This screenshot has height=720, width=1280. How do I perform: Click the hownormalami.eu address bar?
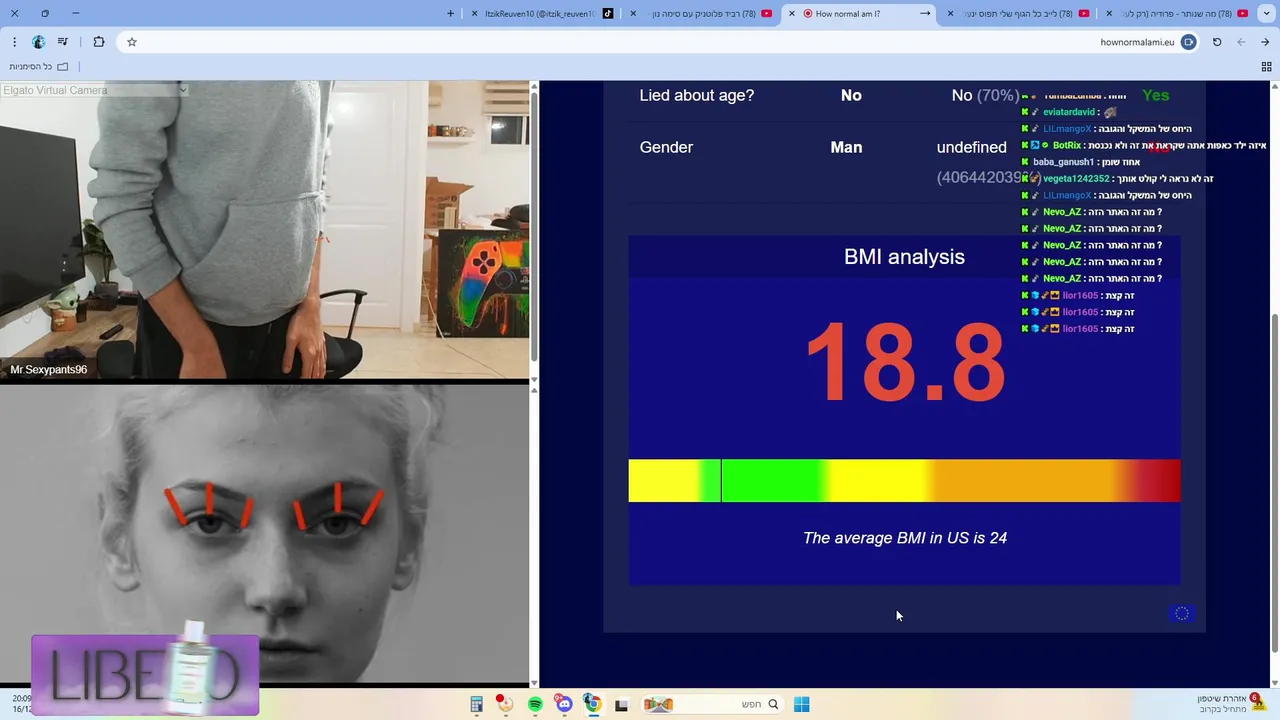(x=660, y=42)
